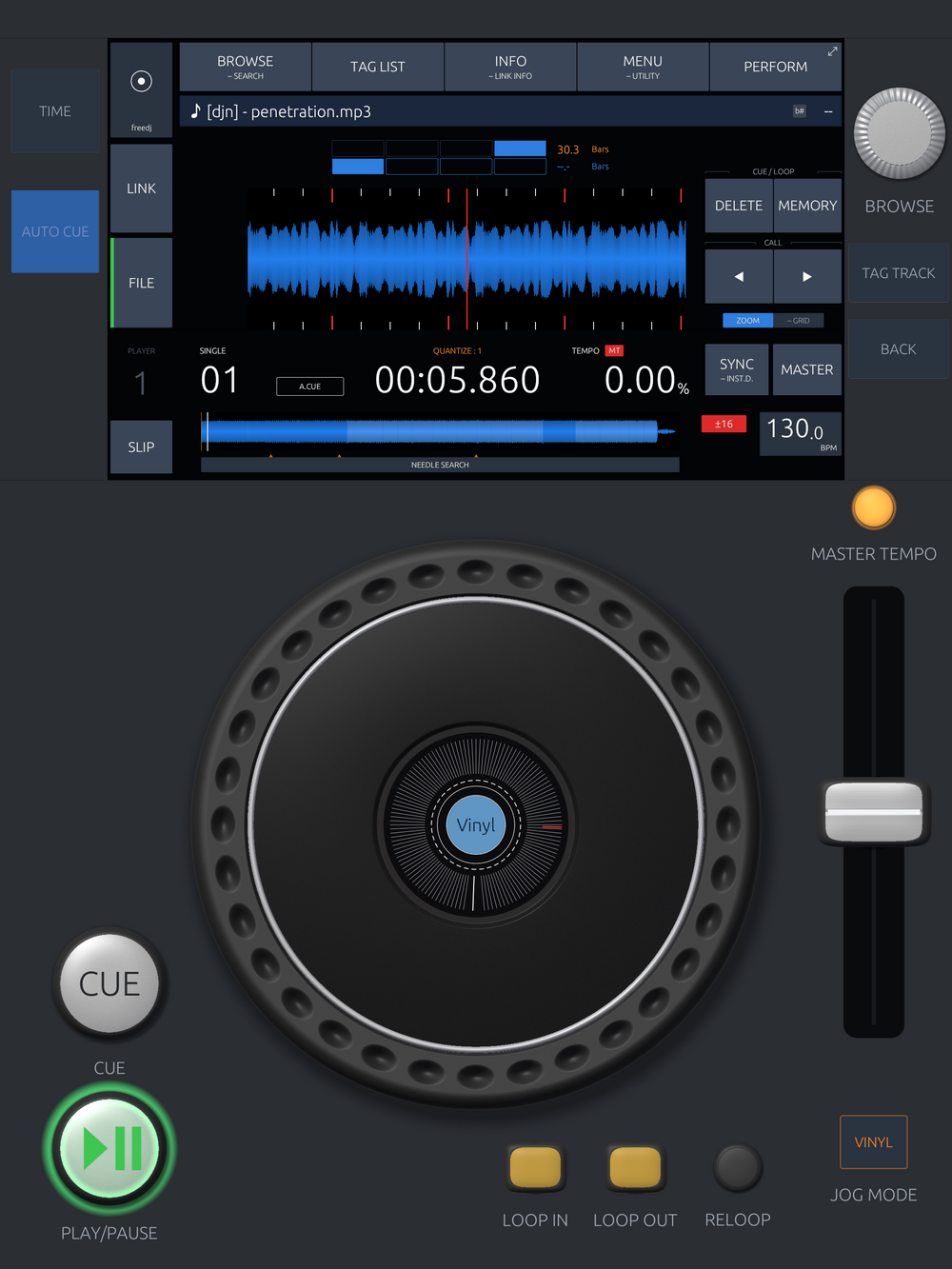
Task: Click the Vinyl label at jog wheel center
Action: point(476,825)
